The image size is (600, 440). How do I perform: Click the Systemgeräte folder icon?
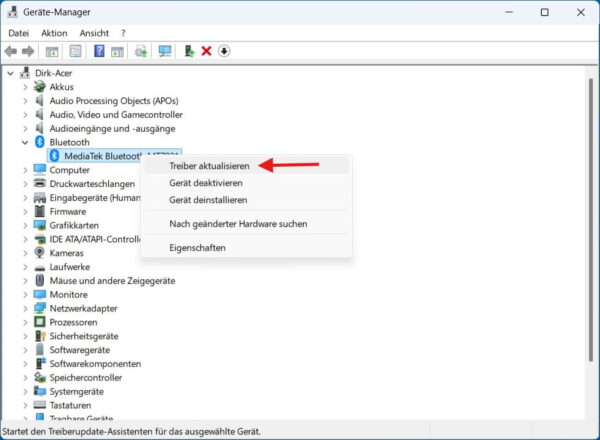click(x=39, y=391)
